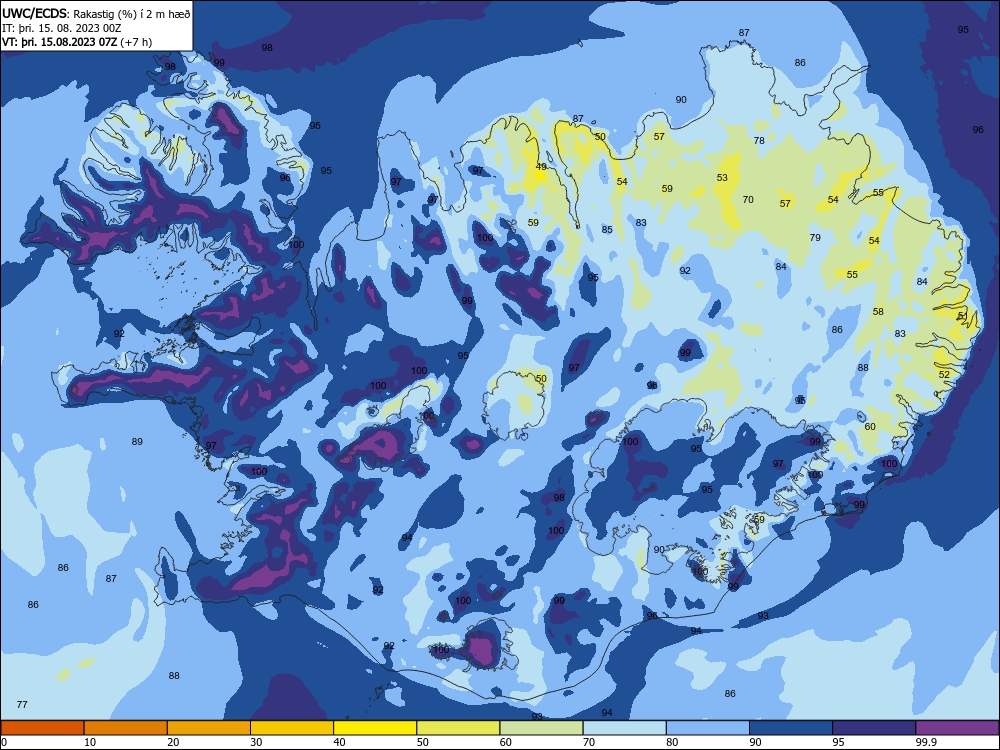
Task: Click the '77' humidity value on the map
Action: (22, 705)
